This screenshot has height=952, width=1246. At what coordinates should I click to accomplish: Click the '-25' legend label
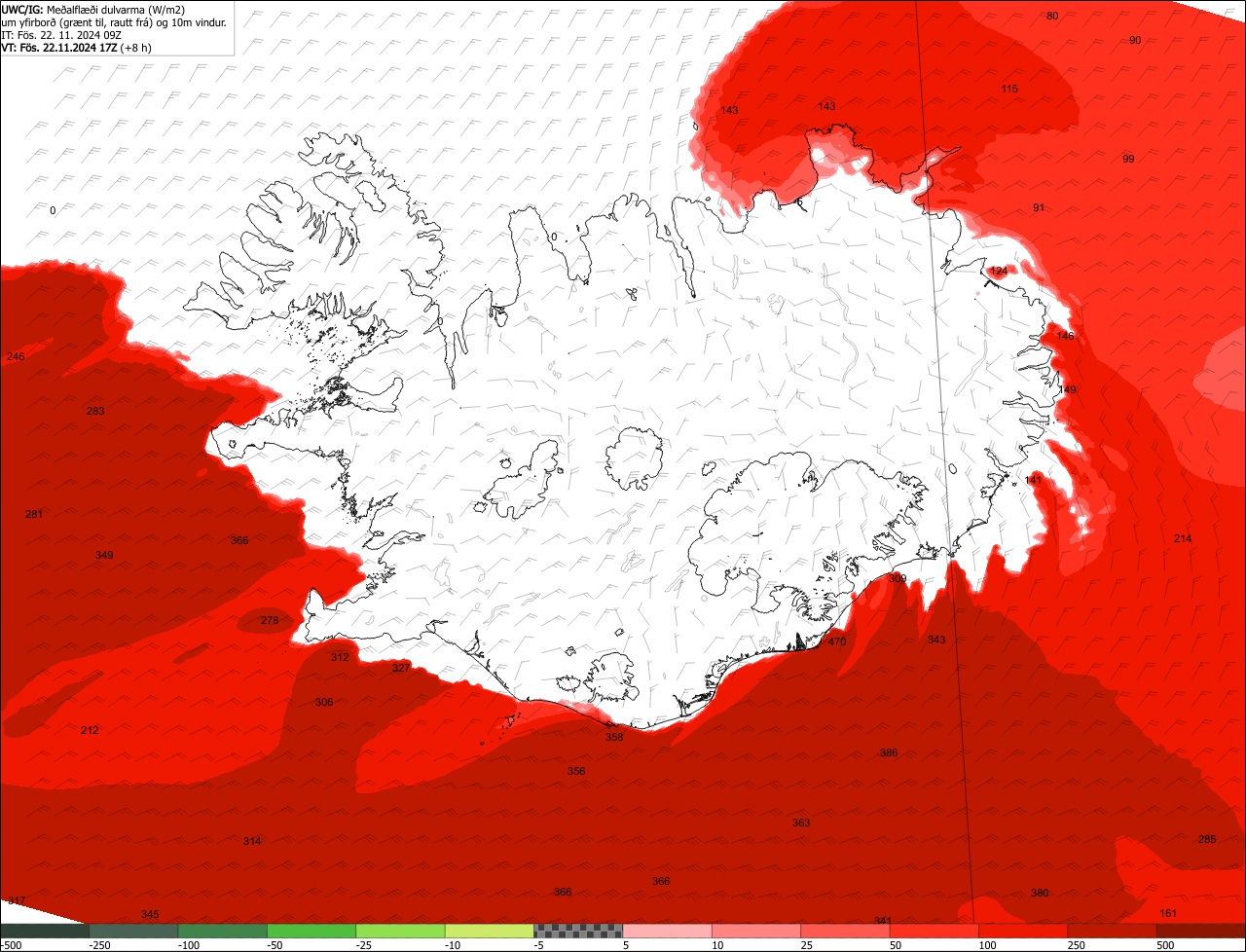coord(366,945)
